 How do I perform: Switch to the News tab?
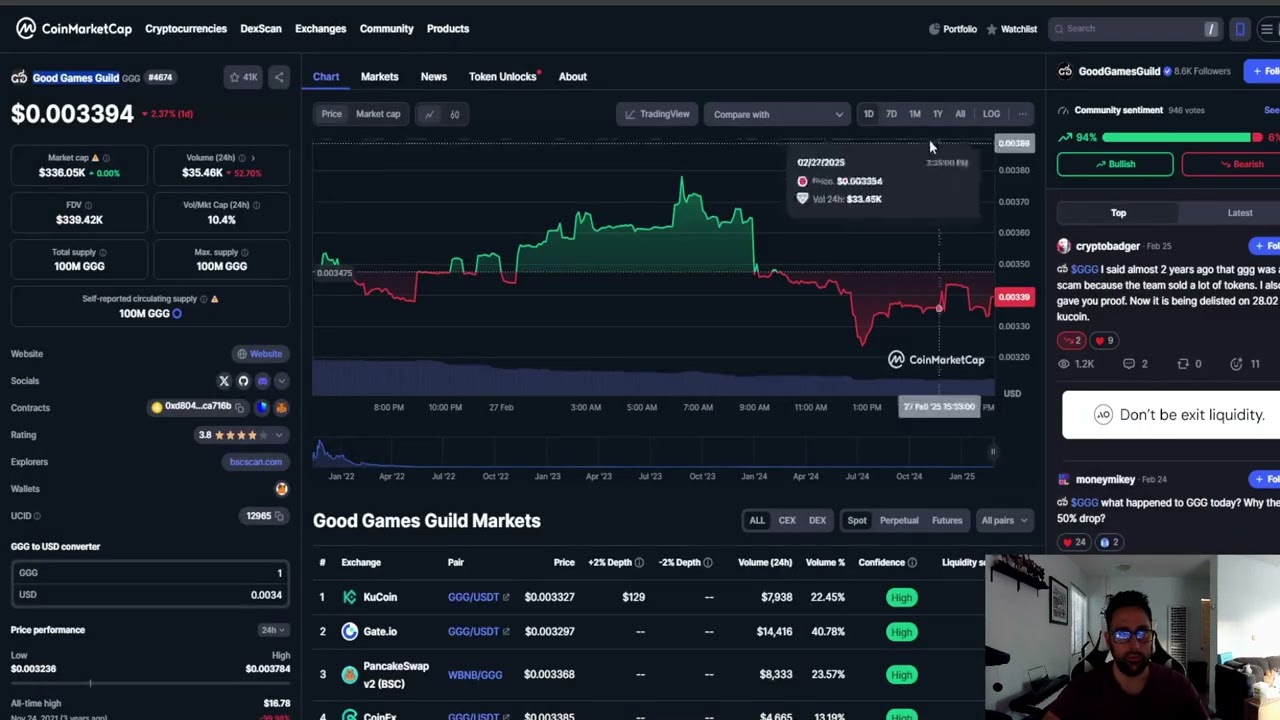433,77
